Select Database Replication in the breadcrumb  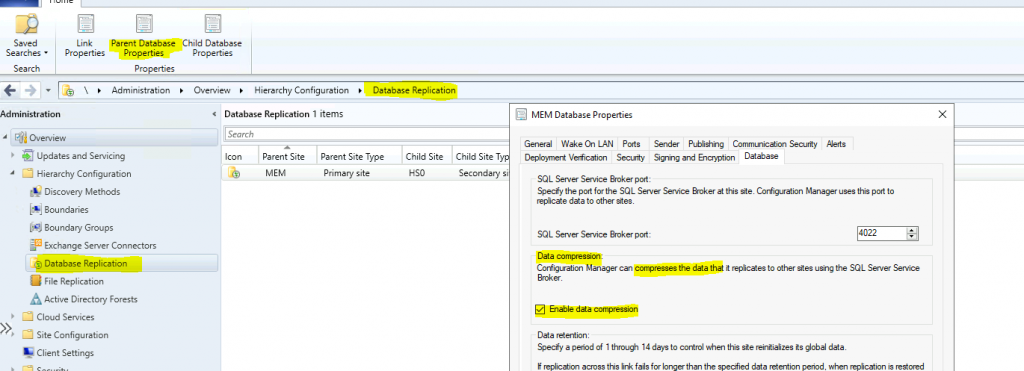[x=413, y=90]
